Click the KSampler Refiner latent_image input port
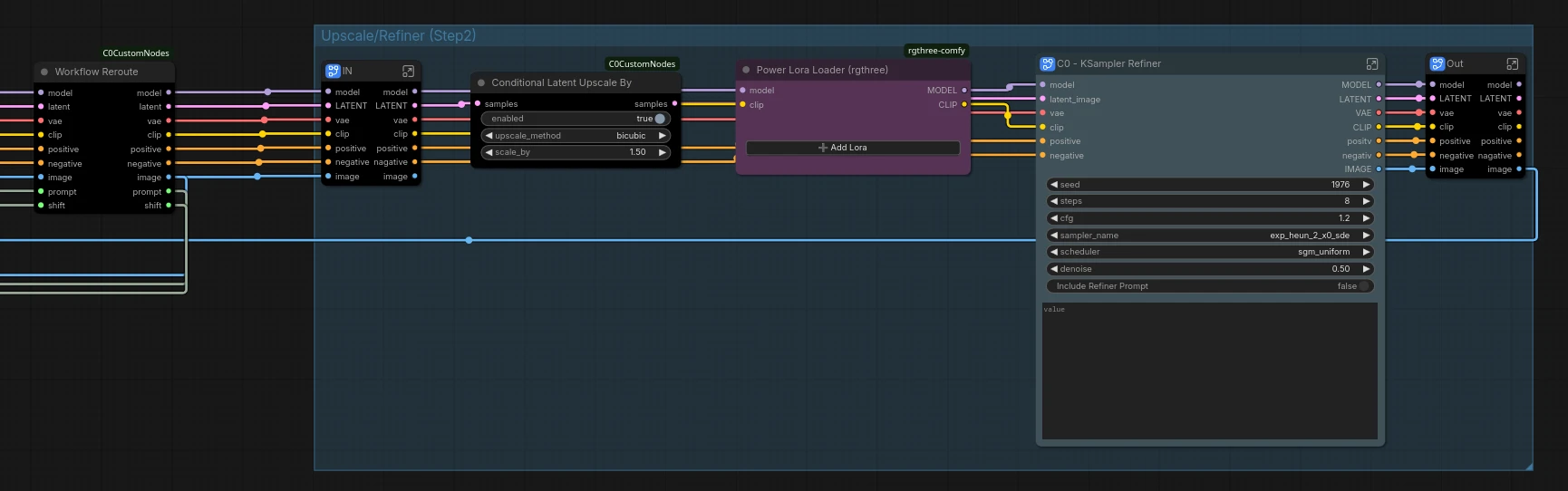 tap(1042, 99)
